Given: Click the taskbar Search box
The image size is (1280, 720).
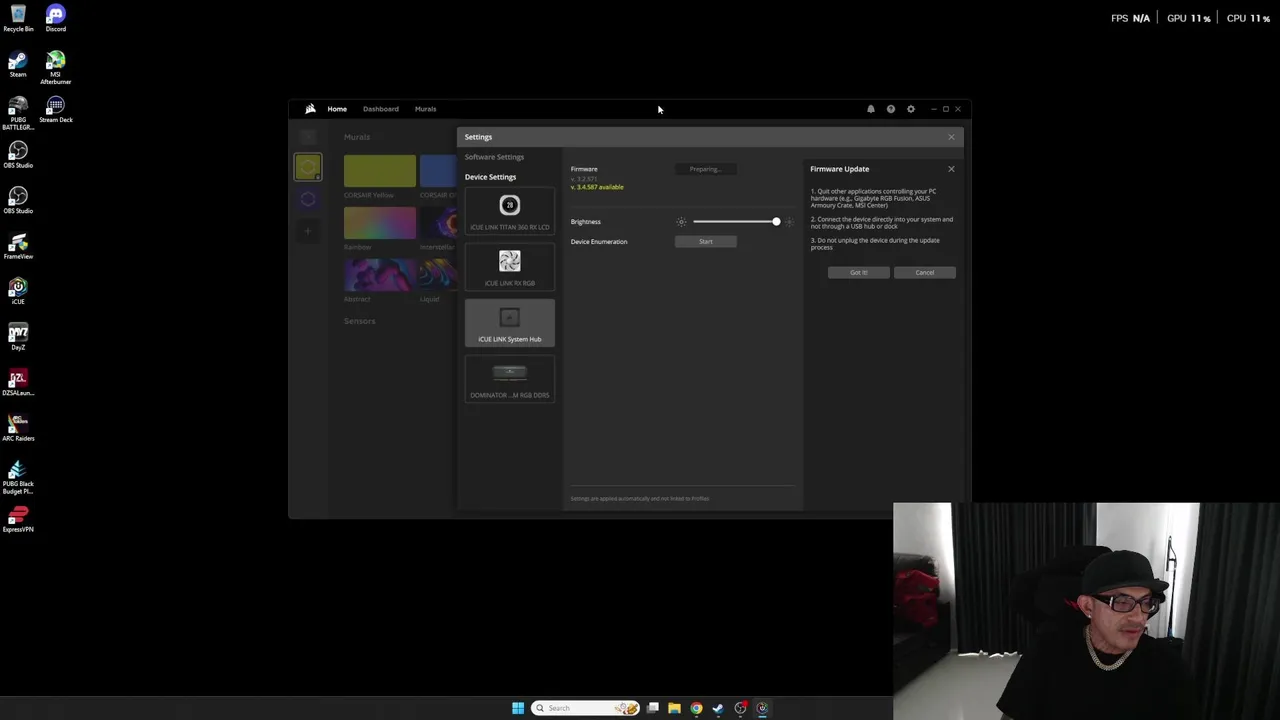Looking at the screenshot, I should (586, 708).
